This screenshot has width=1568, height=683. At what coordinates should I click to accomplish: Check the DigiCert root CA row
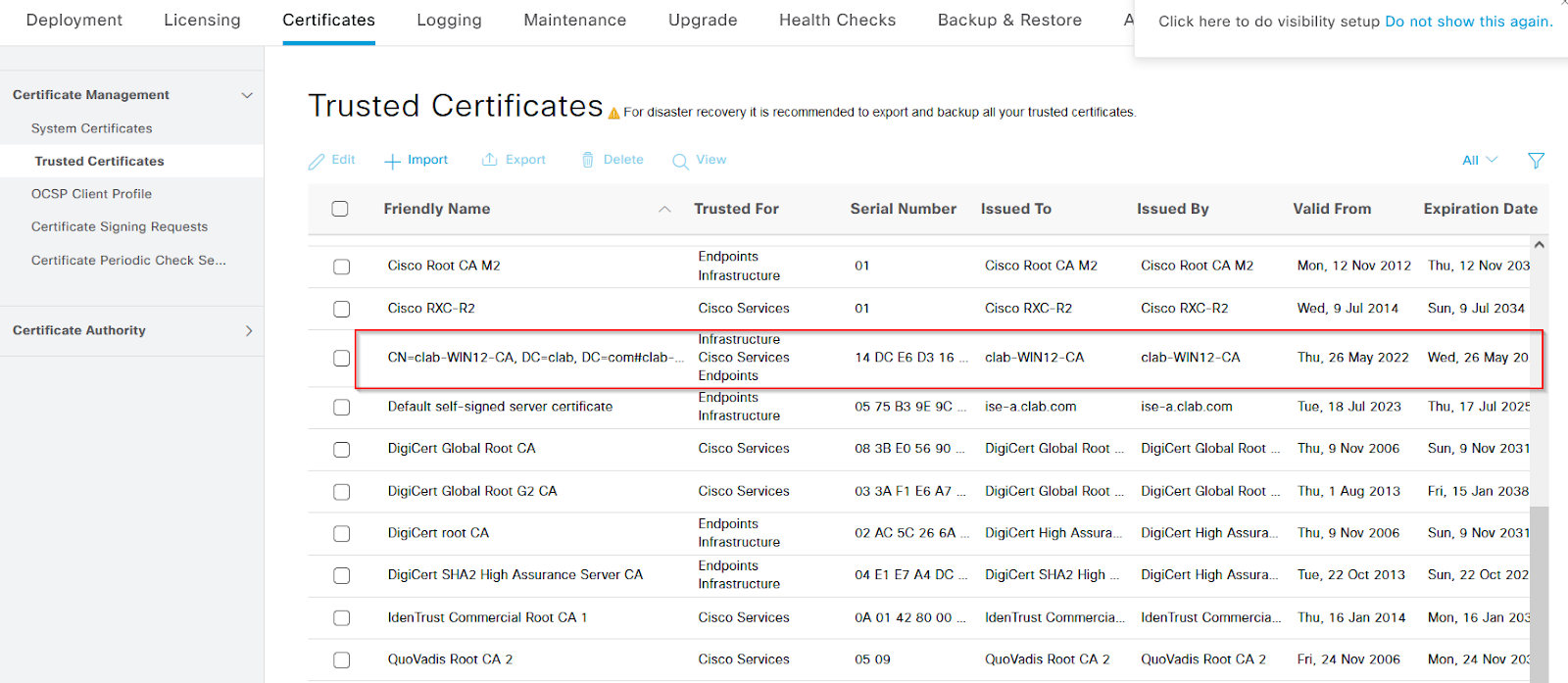pos(341,533)
